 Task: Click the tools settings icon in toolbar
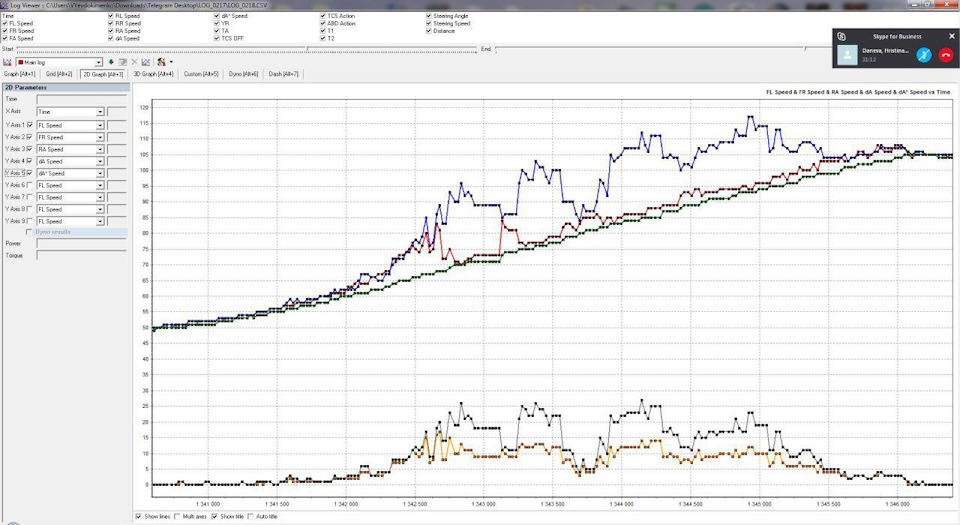coord(161,62)
